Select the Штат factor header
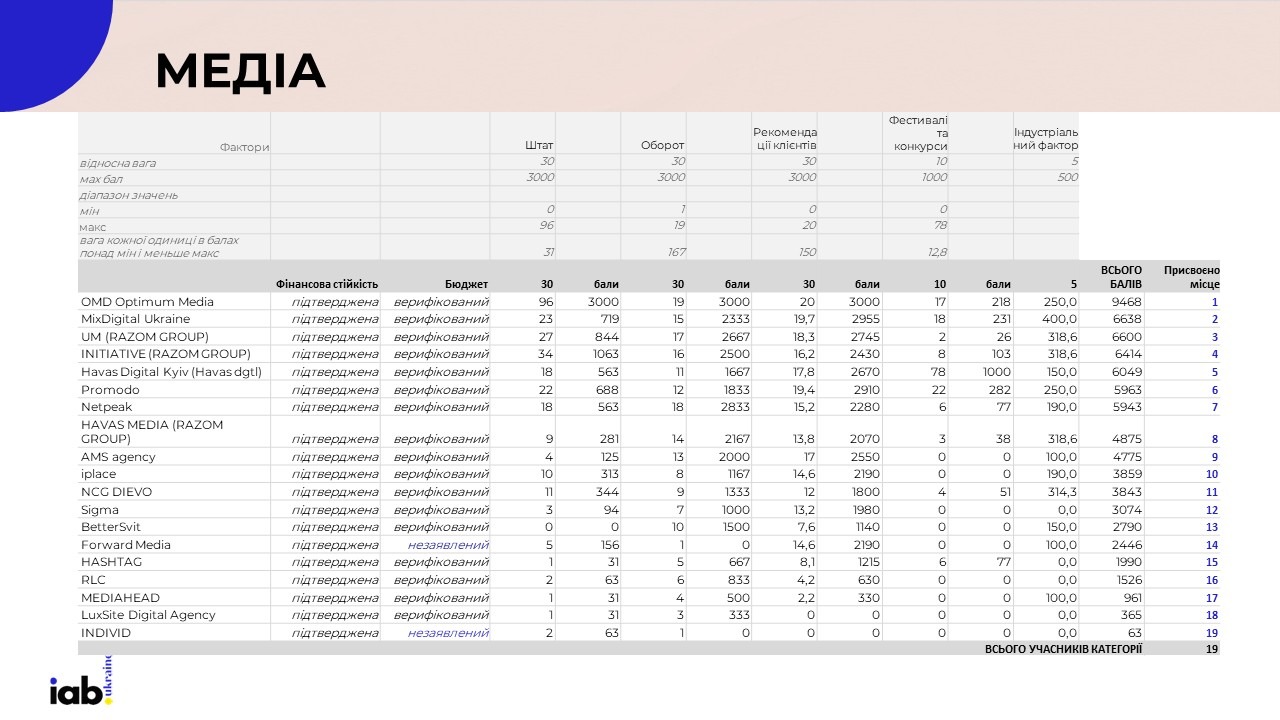Image resolution: width=1280 pixels, height=720 pixels. pyautogui.click(x=539, y=146)
